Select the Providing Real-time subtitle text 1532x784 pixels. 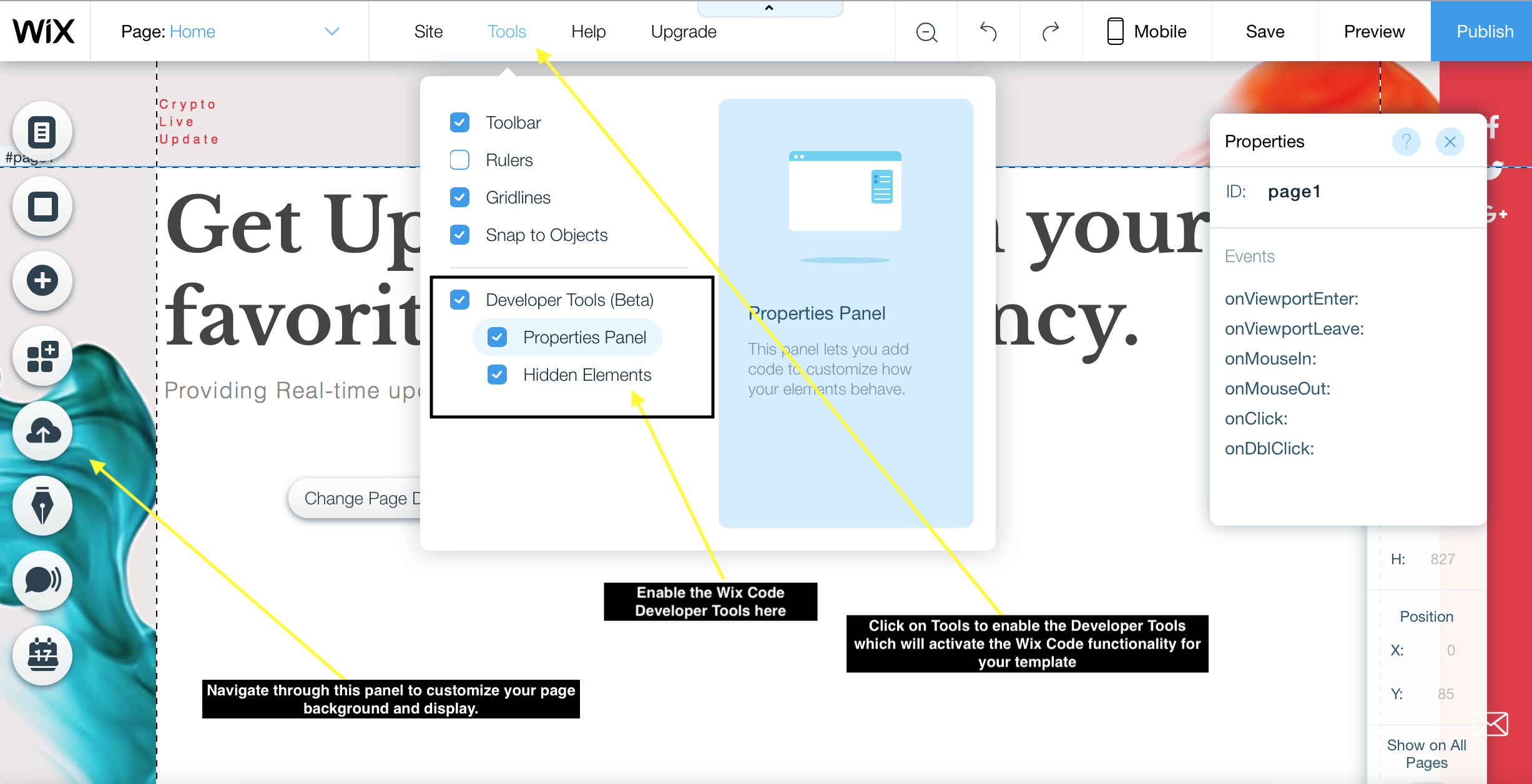coord(292,390)
